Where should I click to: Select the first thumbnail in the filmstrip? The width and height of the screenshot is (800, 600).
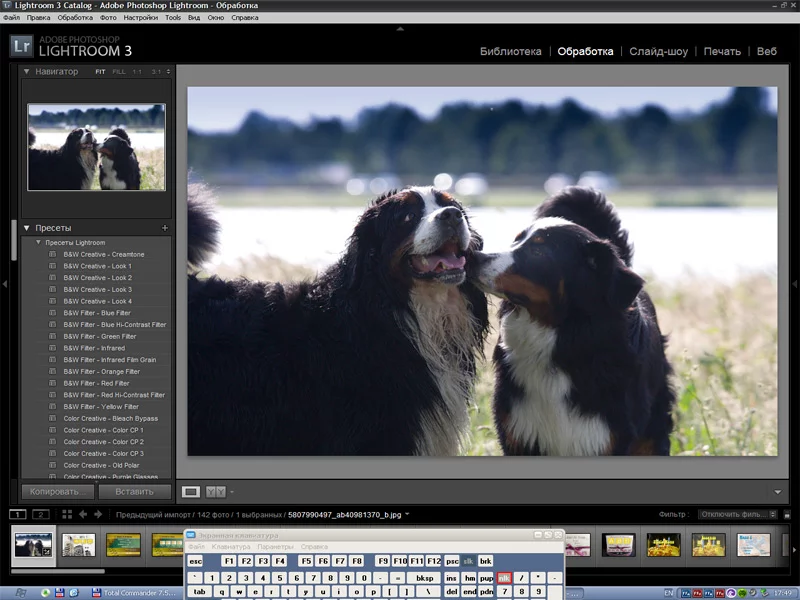33,544
